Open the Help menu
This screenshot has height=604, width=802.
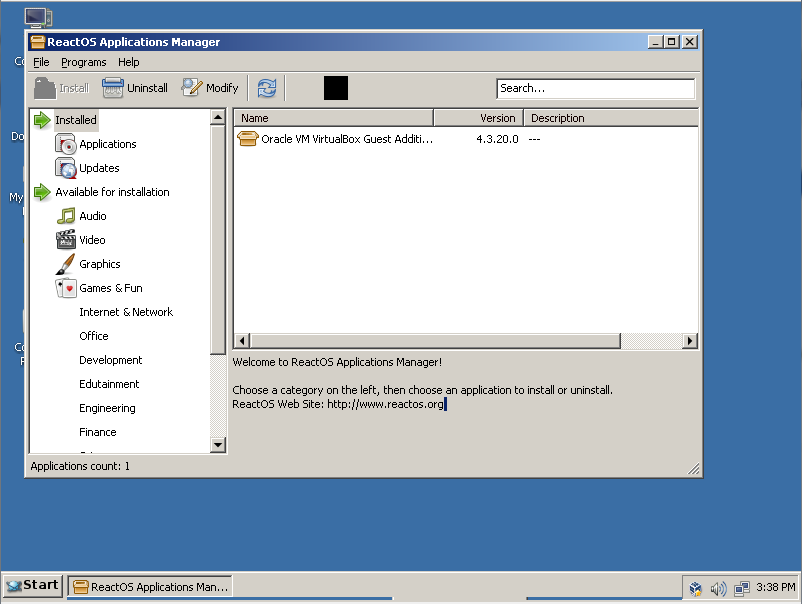pos(128,62)
